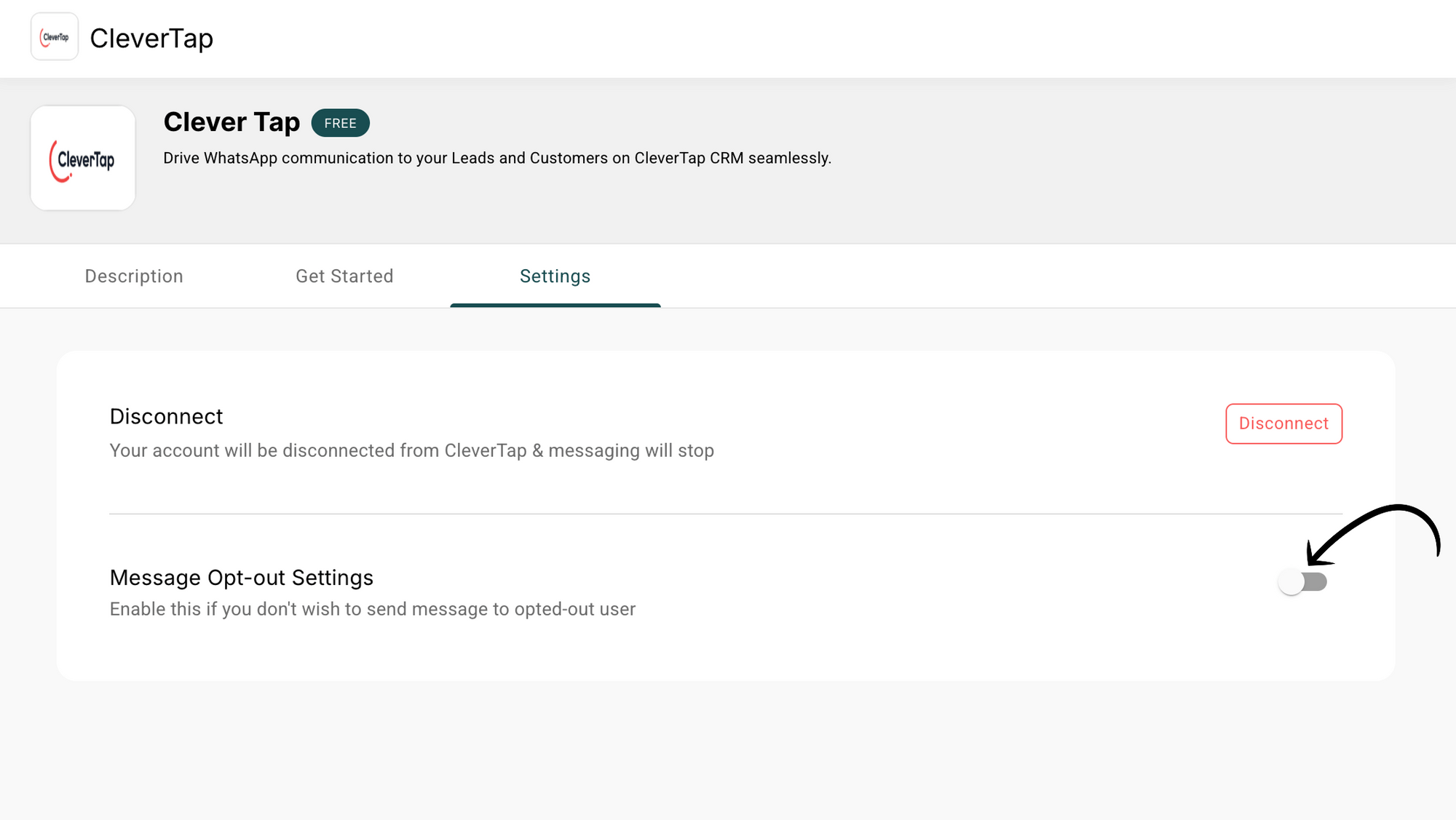Click the Message Opt-out Settings label
1456x820 pixels.
coord(242,577)
